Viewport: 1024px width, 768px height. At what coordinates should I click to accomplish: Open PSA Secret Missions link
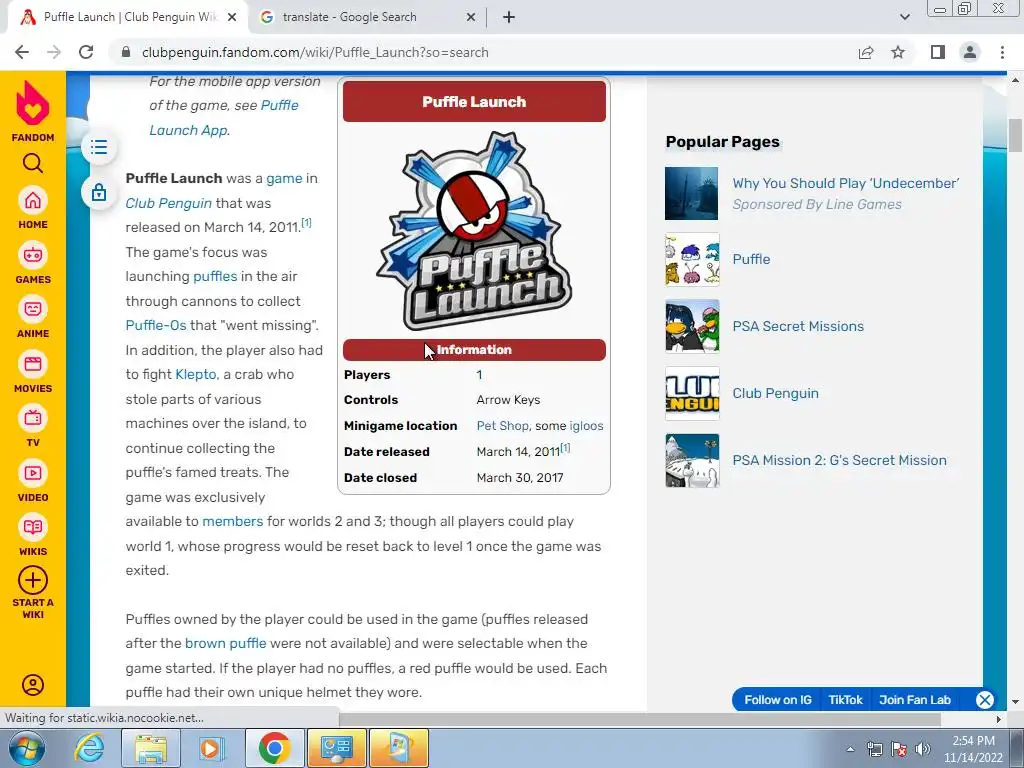pyautogui.click(x=798, y=326)
